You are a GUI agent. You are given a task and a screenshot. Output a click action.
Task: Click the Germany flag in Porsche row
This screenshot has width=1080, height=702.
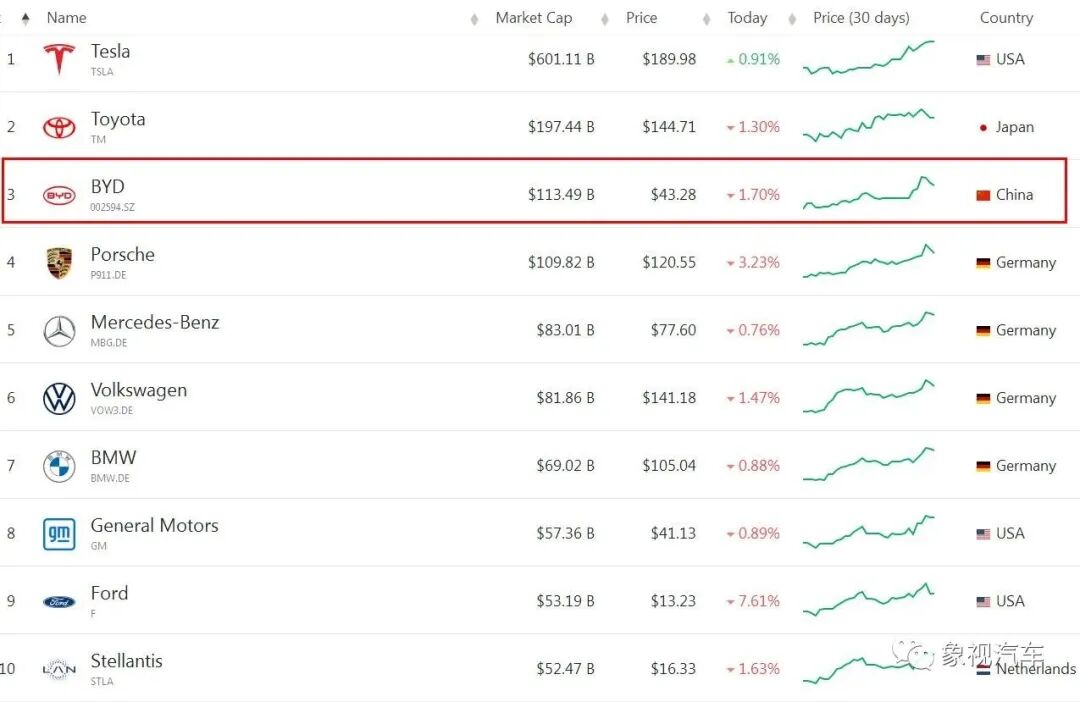click(983, 263)
